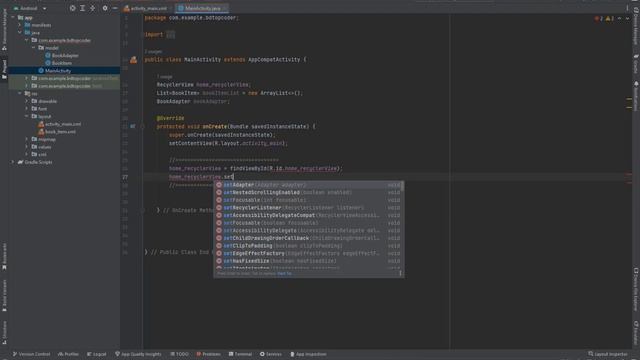The width and height of the screenshot is (640, 360).
Task: Hide the Project panel with minus icon
Action: [x=115, y=8]
